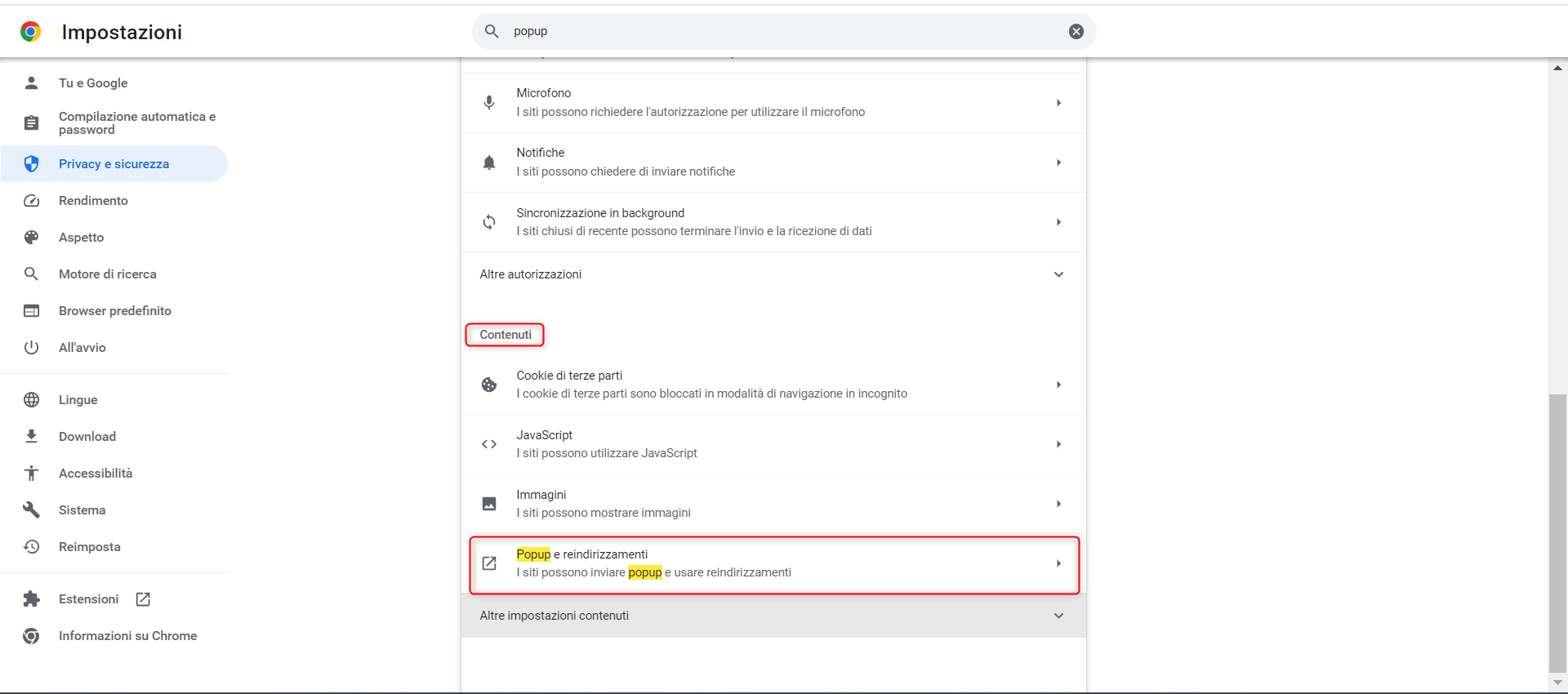Screen dimensions: 1568x694
Task: Click the Immagini picture icon
Action: click(x=489, y=504)
